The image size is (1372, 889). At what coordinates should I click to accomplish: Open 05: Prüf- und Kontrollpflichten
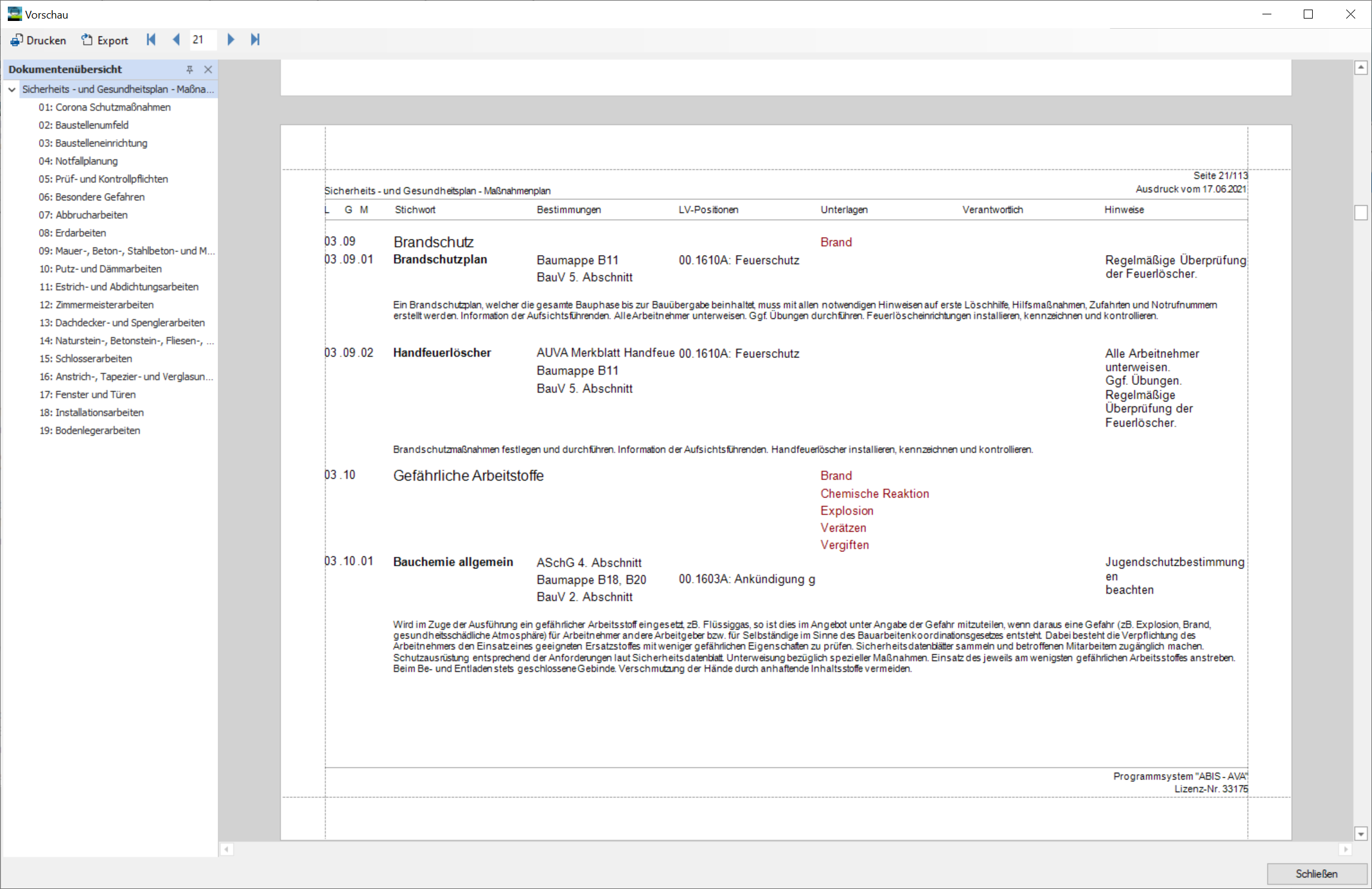(104, 179)
